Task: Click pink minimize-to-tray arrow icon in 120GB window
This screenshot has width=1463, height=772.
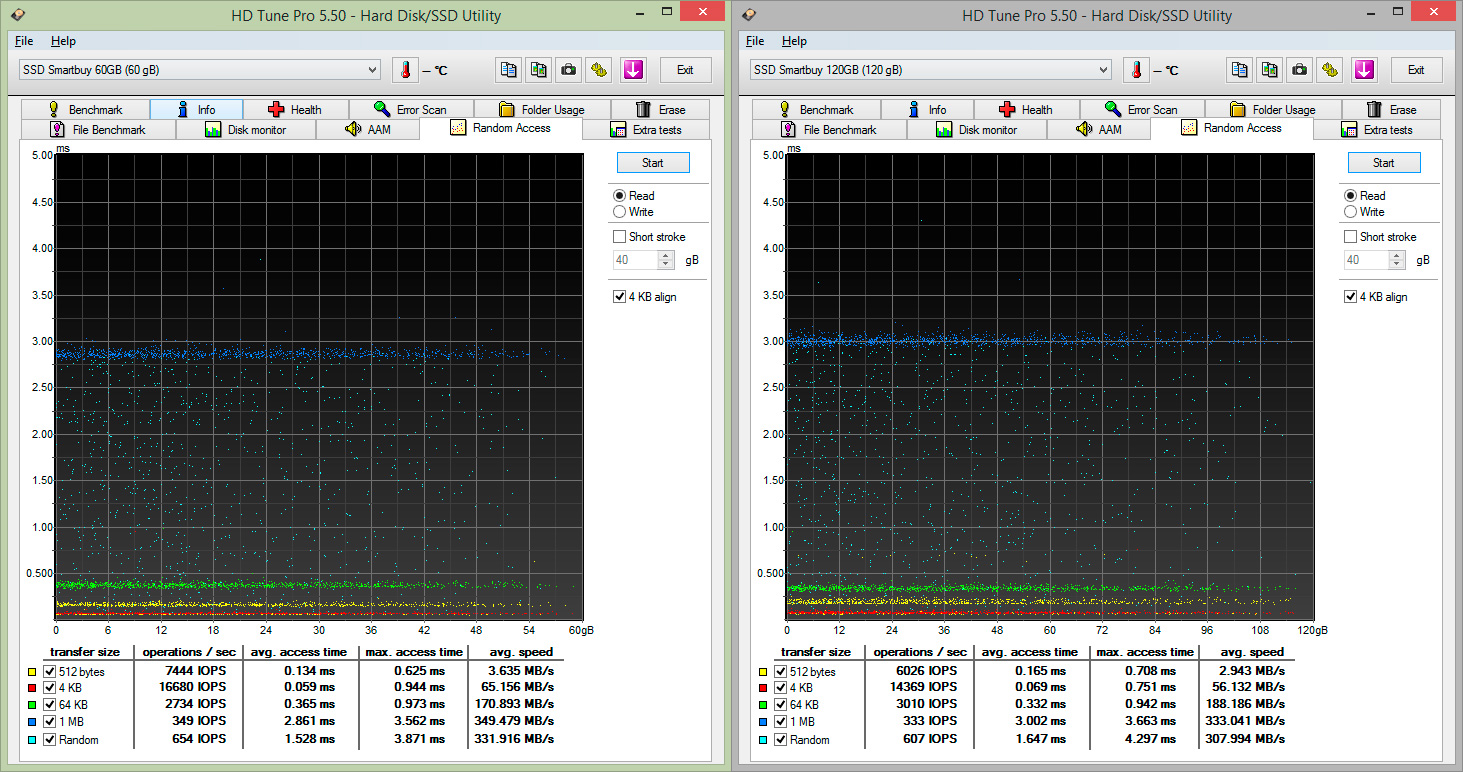Action: [1365, 70]
